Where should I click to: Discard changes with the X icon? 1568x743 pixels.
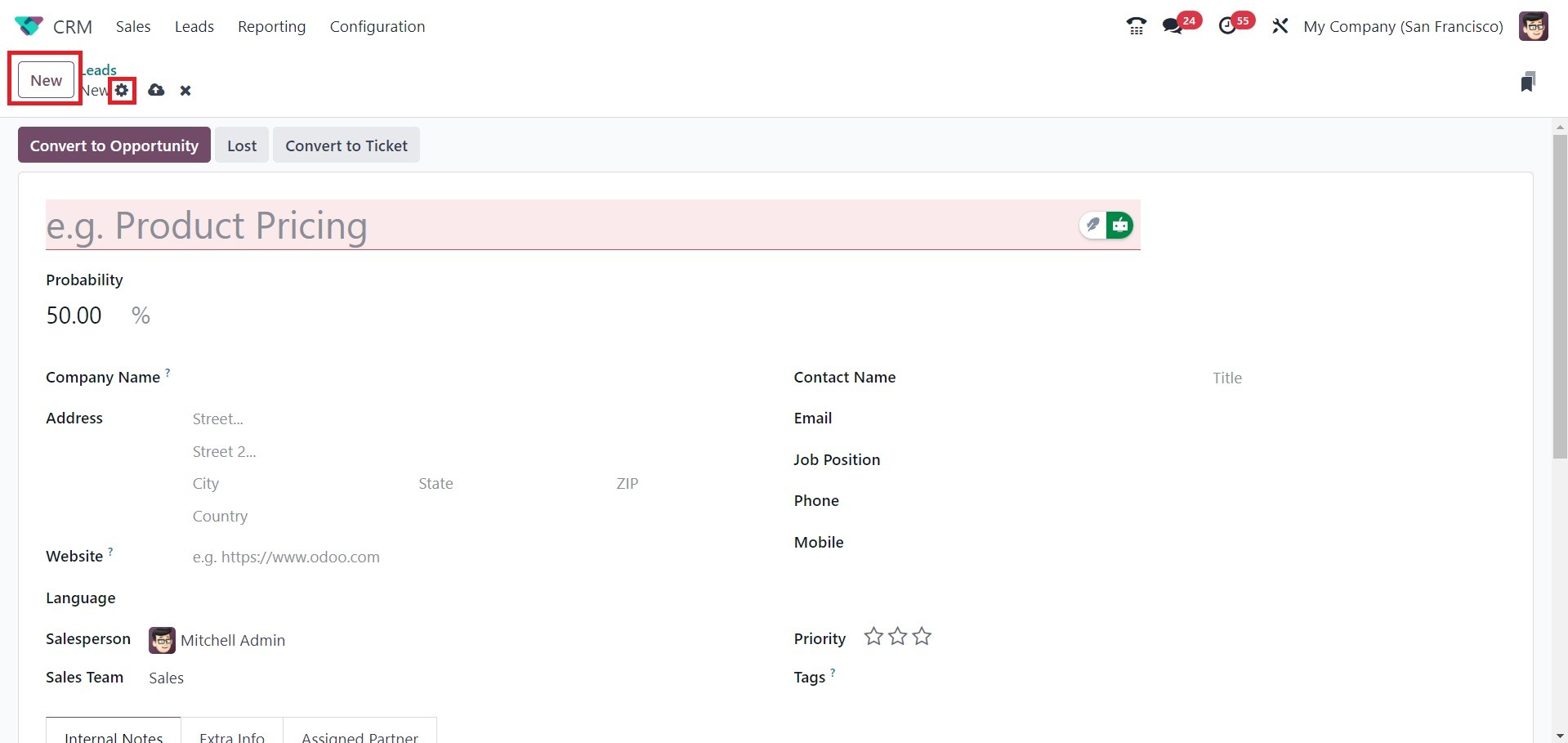(185, 91)
